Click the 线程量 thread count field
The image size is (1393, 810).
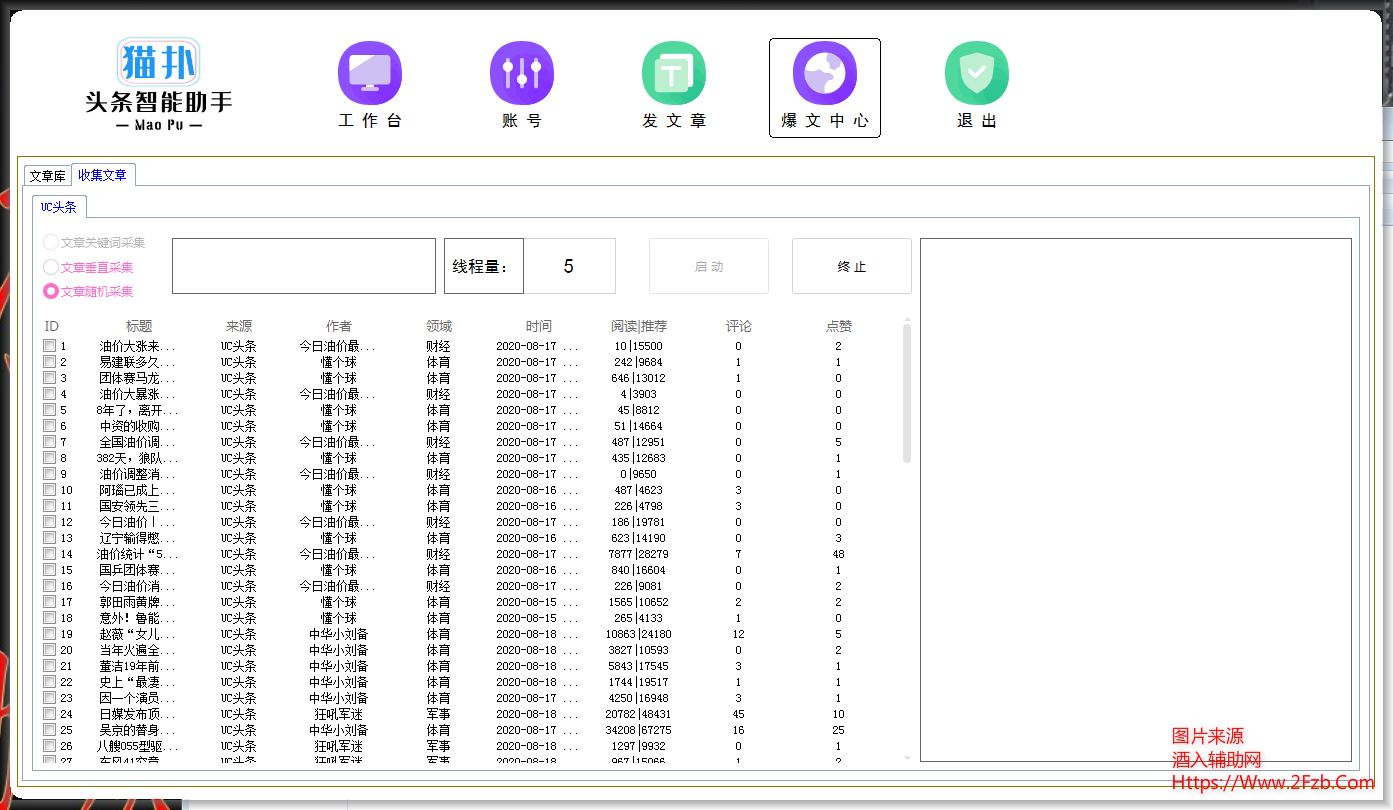point(569,266)
